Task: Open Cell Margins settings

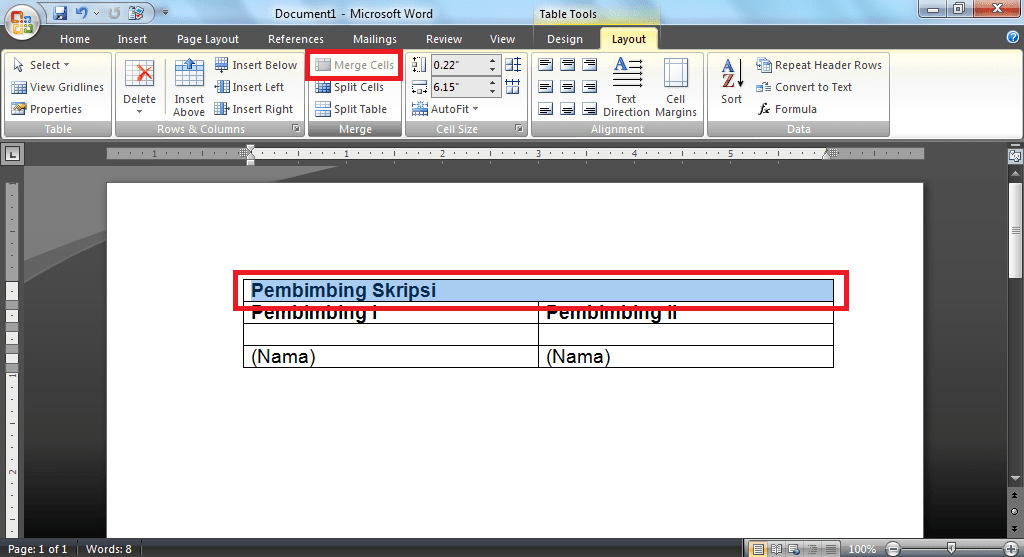Action: [x=676, y=88]
